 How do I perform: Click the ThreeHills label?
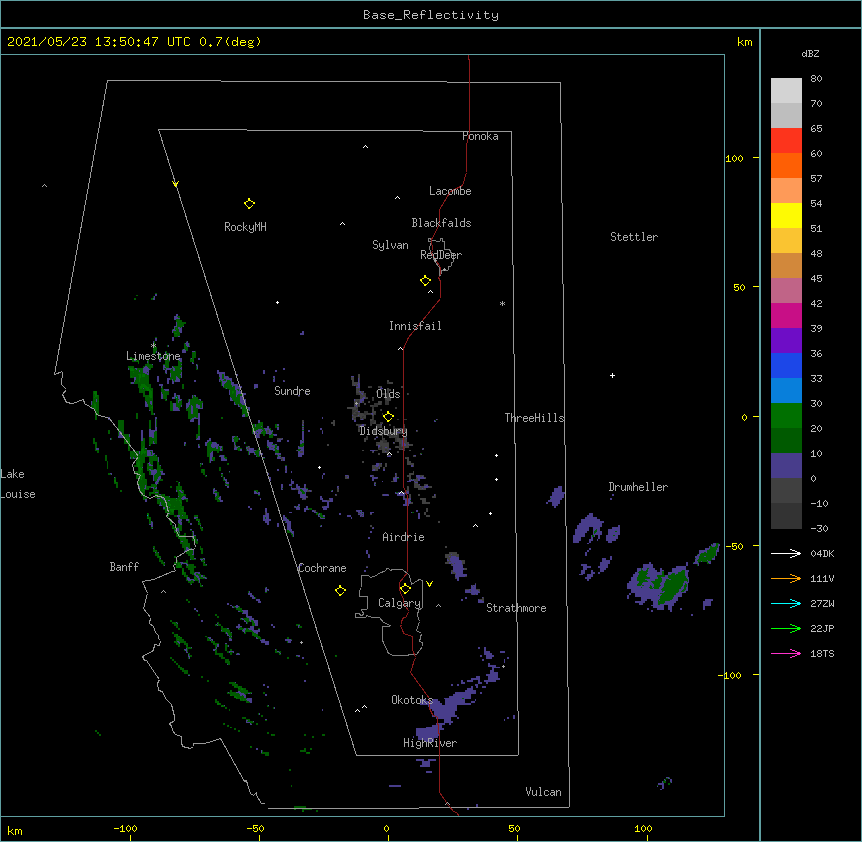coord(535,418)
